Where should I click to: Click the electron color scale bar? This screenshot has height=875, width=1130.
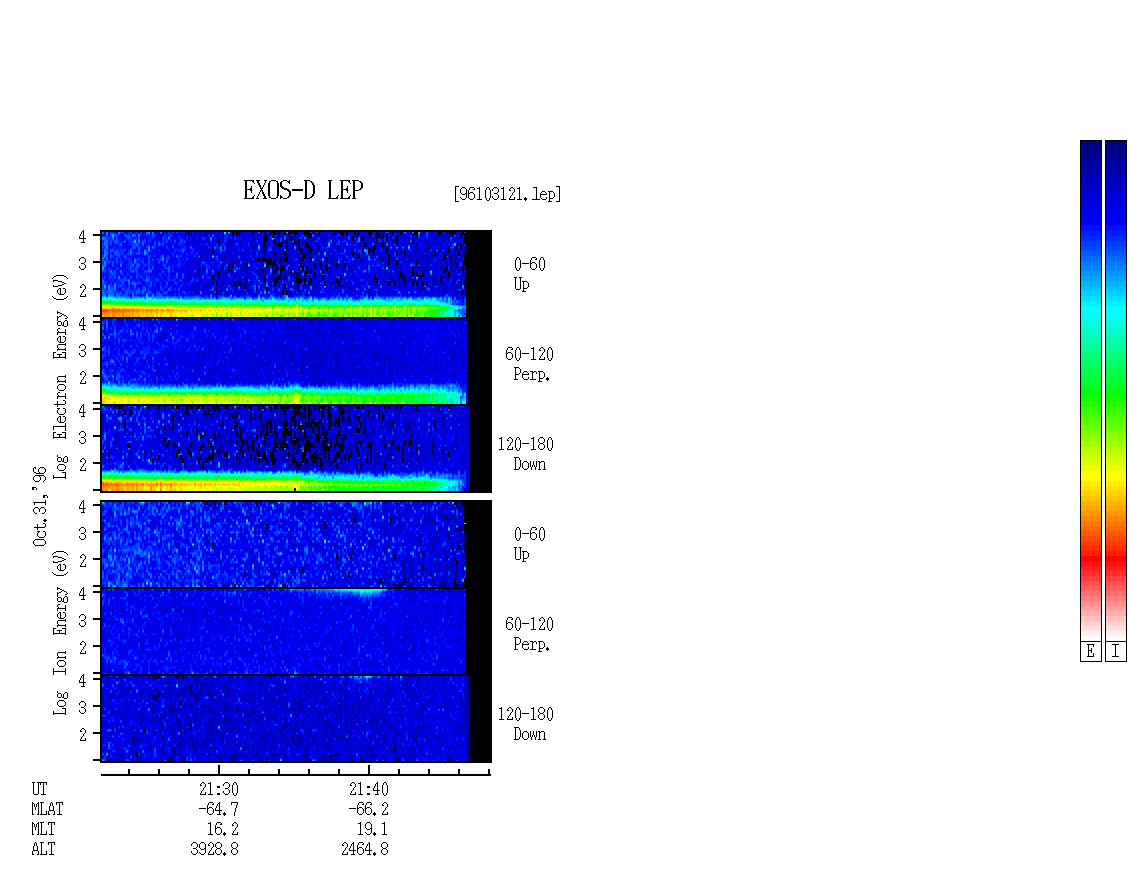[1090, 390]
